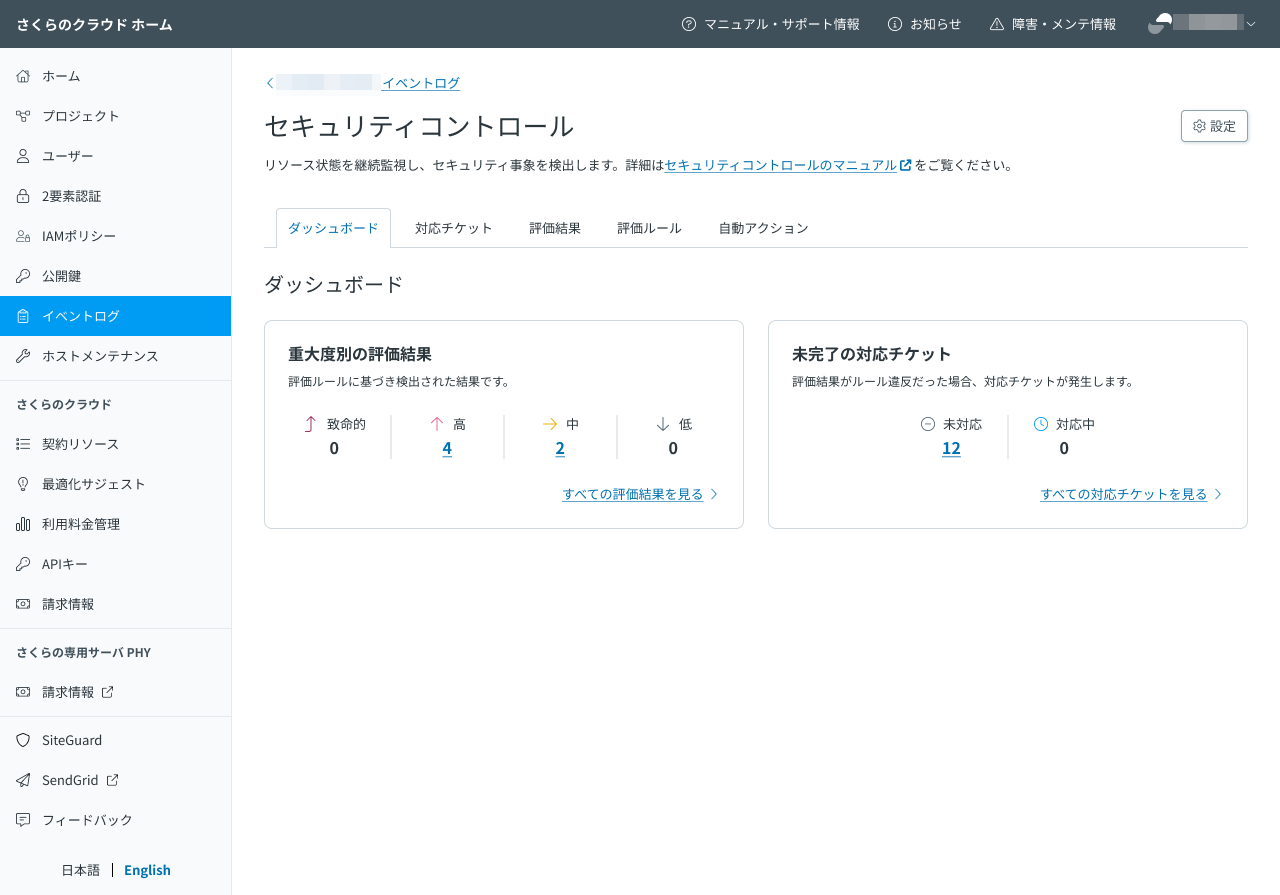The image size is (1280, 895).
Task: Open two-factor authentication lock icon
Action: pyautogui.click(x=23, y=196)
